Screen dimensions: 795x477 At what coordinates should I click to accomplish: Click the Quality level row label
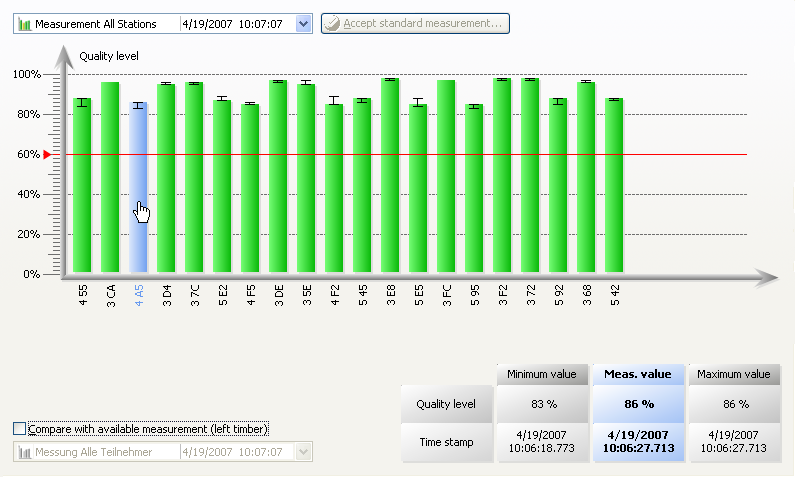(448, 404)
